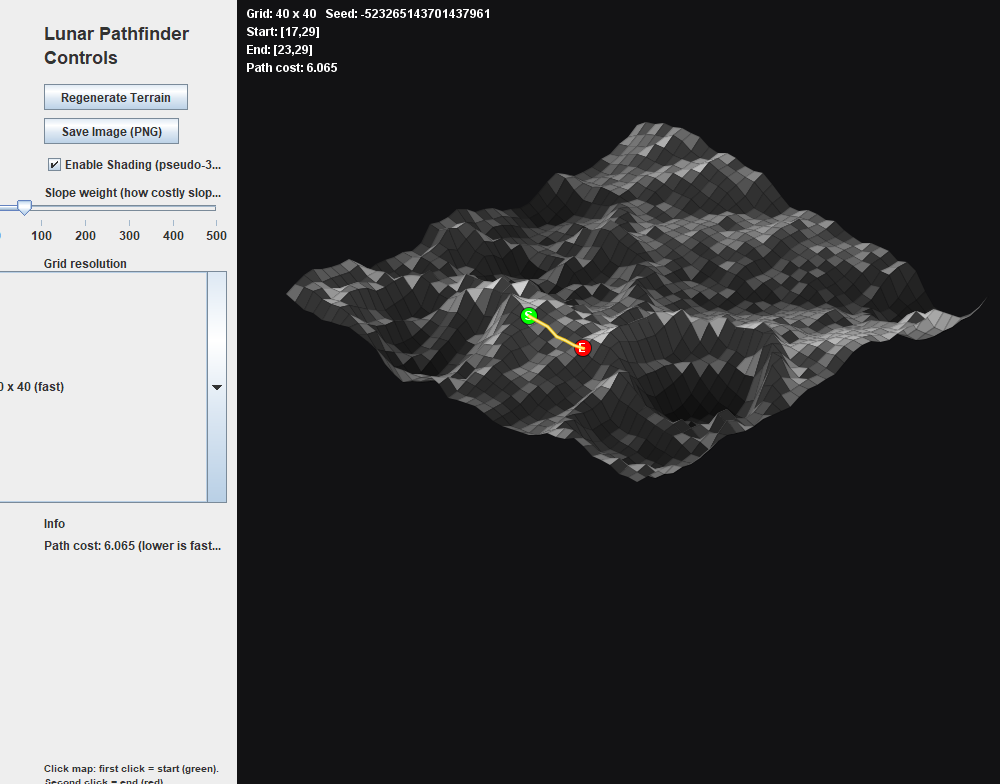Click the Enable Shading label text
The image size is (1000, 784).
[x=143, y=165]
